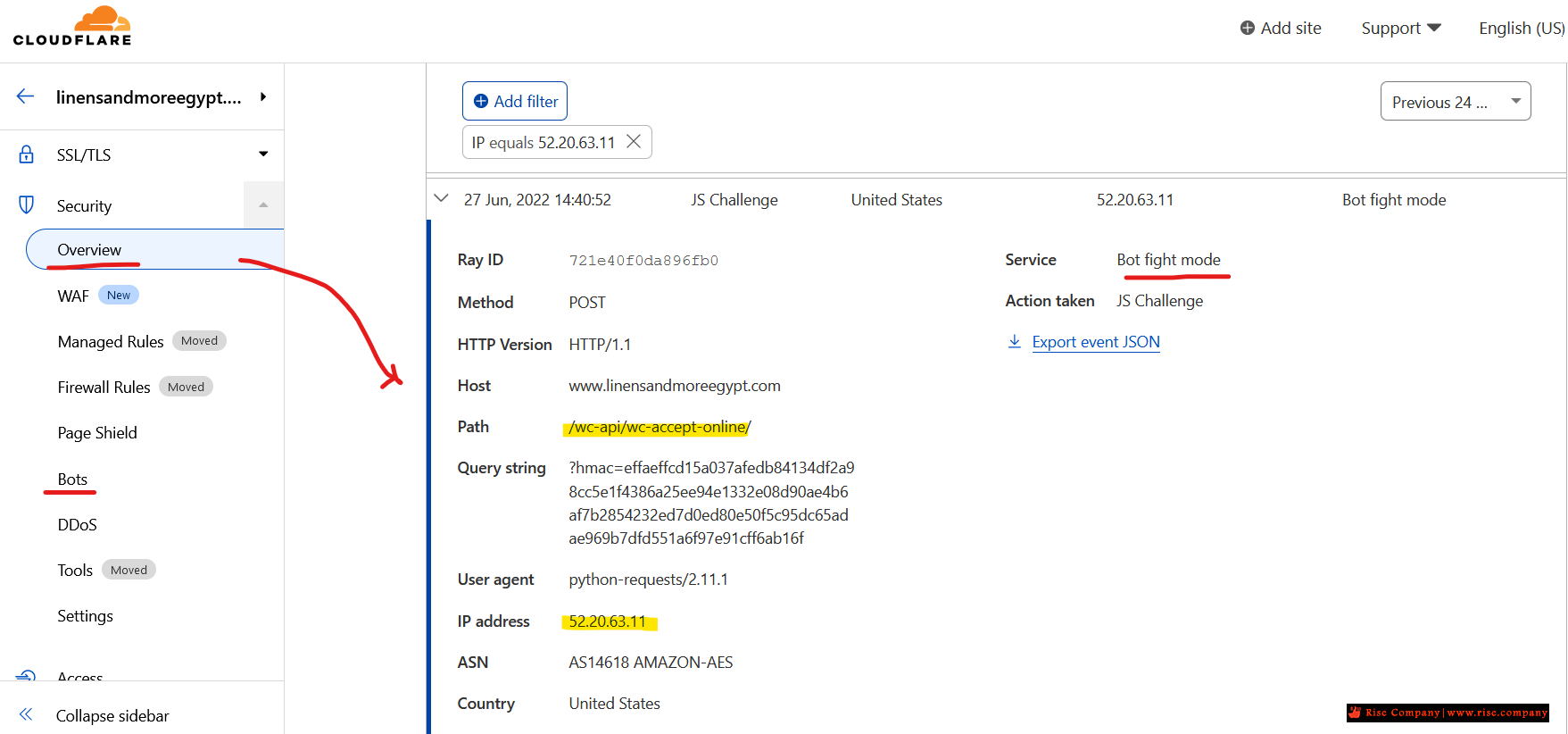
Task: Click the highlighted path /wc-api/wc-accept-online/
Action: click(660, 427)
